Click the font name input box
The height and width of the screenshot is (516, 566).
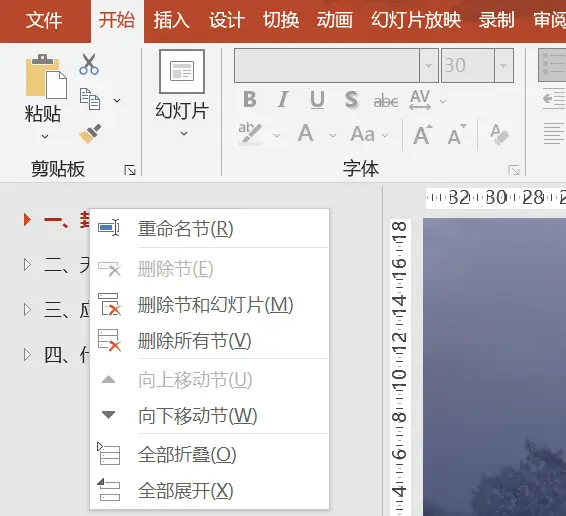327,66
